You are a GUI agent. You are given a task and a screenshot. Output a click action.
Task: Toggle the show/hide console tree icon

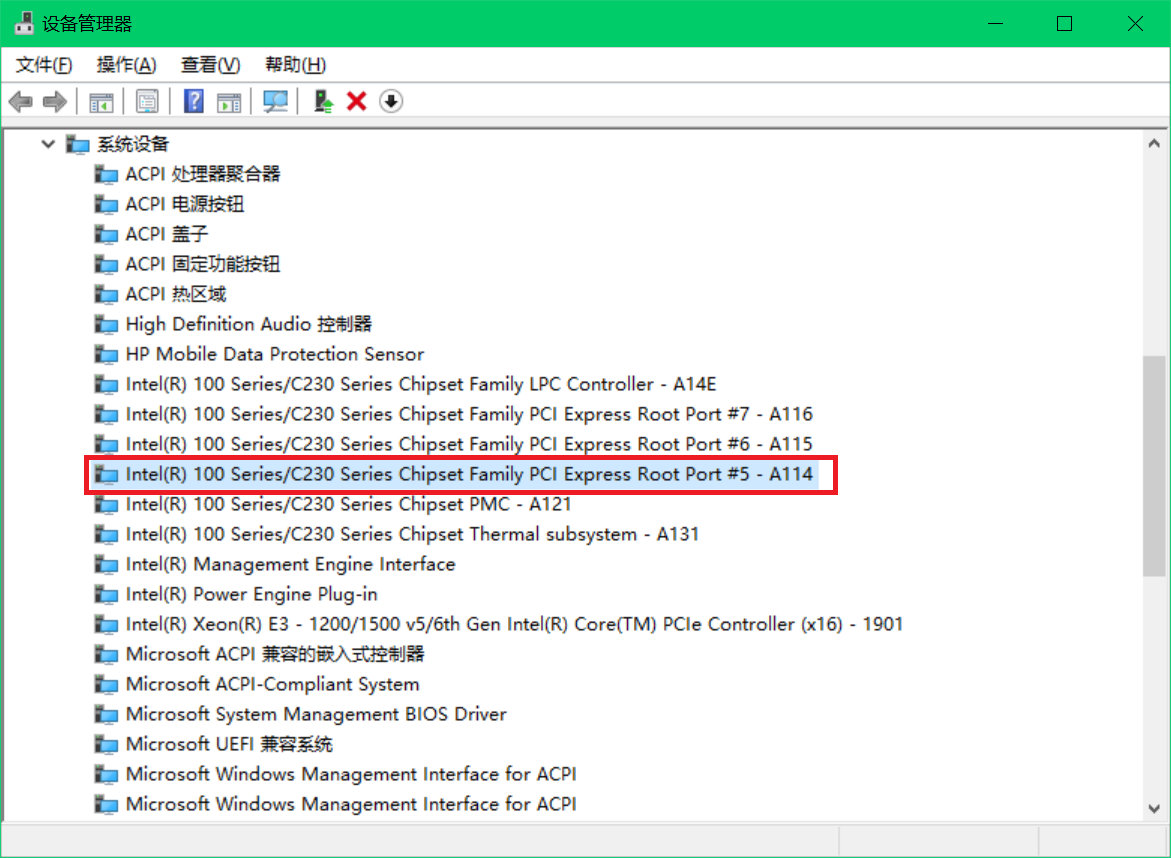tap(101, 101)
